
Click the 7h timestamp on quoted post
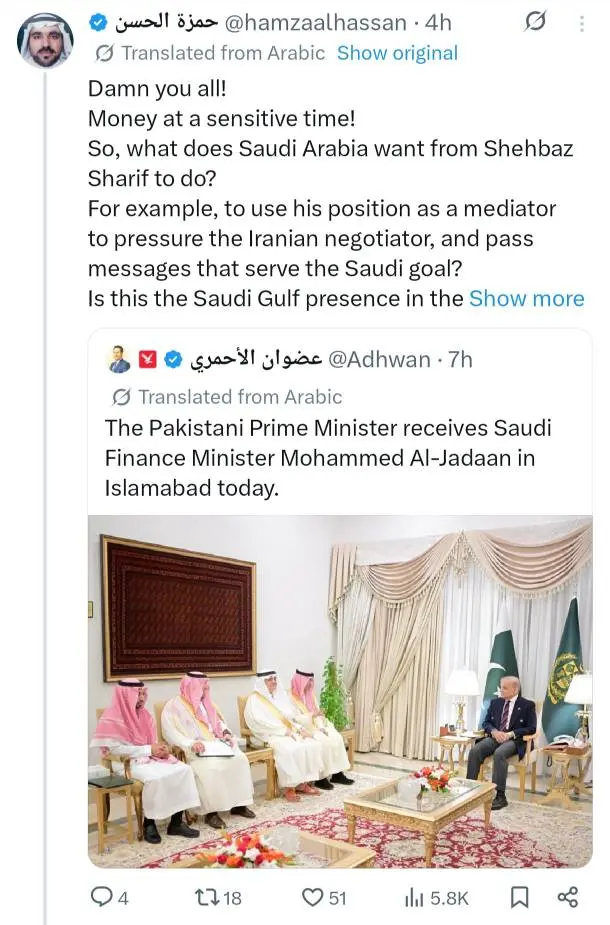click(459, 359)
